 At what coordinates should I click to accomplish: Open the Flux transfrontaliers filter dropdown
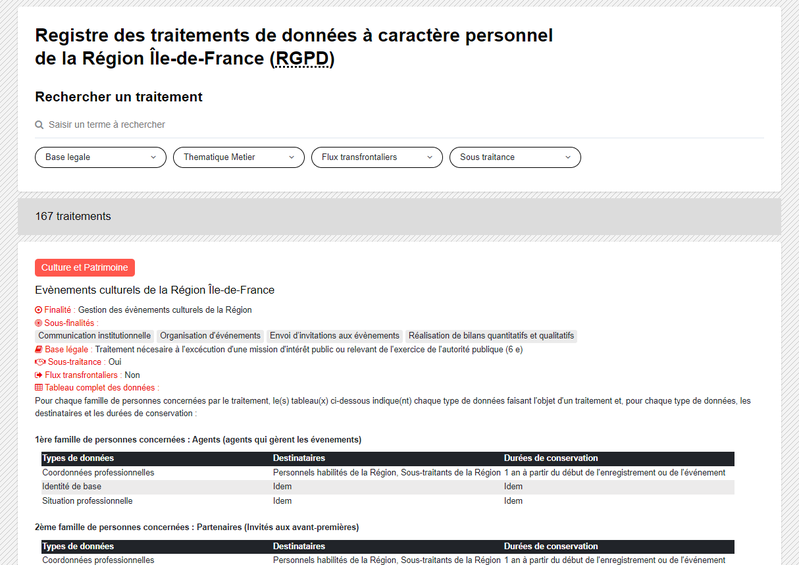coord(377,157)
